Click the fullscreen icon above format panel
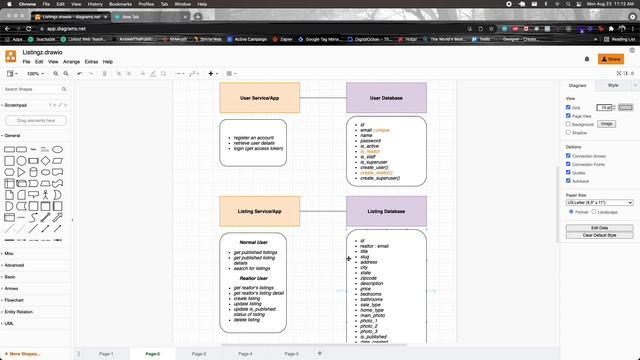 (619, 73)
